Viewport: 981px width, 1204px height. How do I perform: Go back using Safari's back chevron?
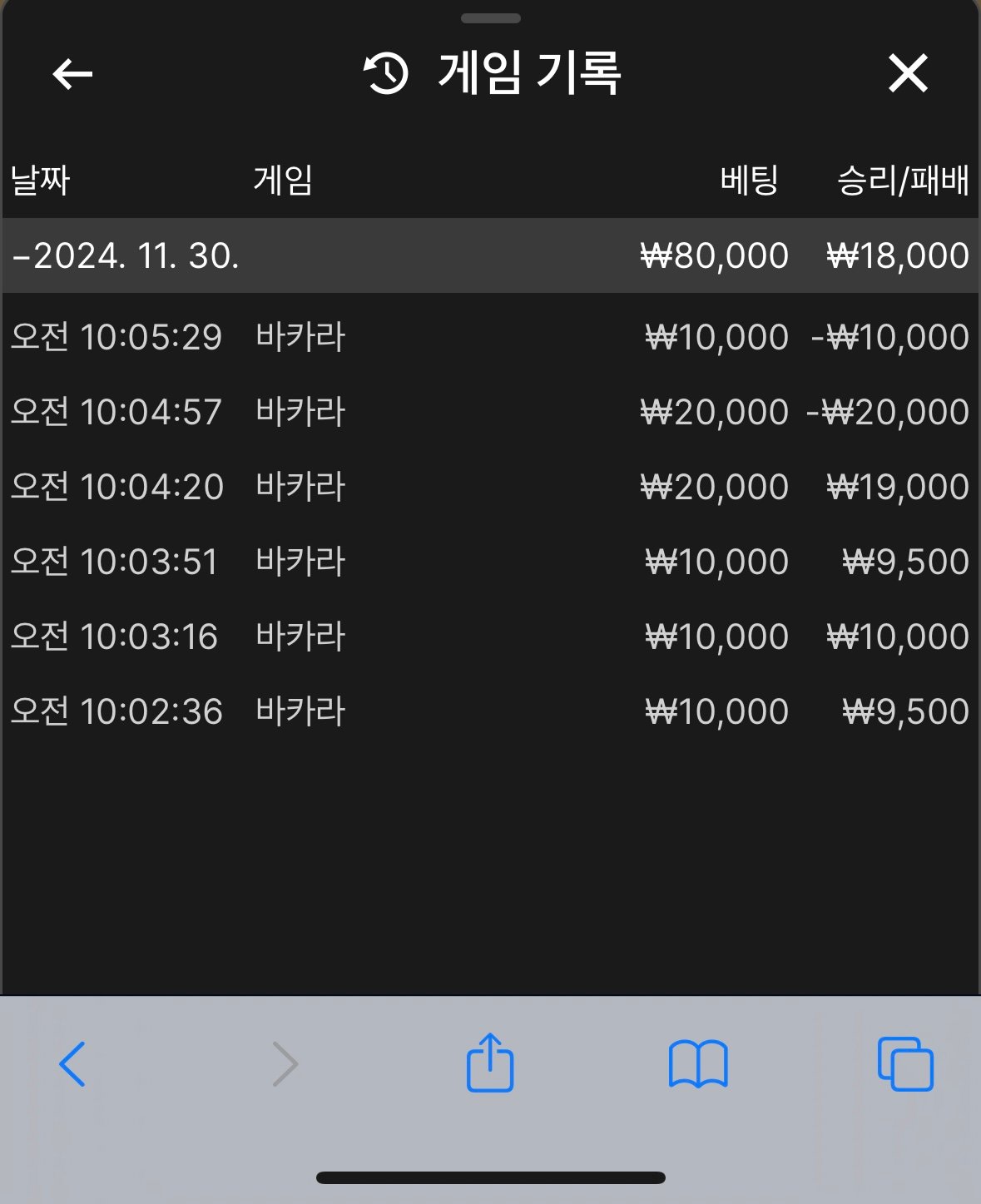point(72,1063)
